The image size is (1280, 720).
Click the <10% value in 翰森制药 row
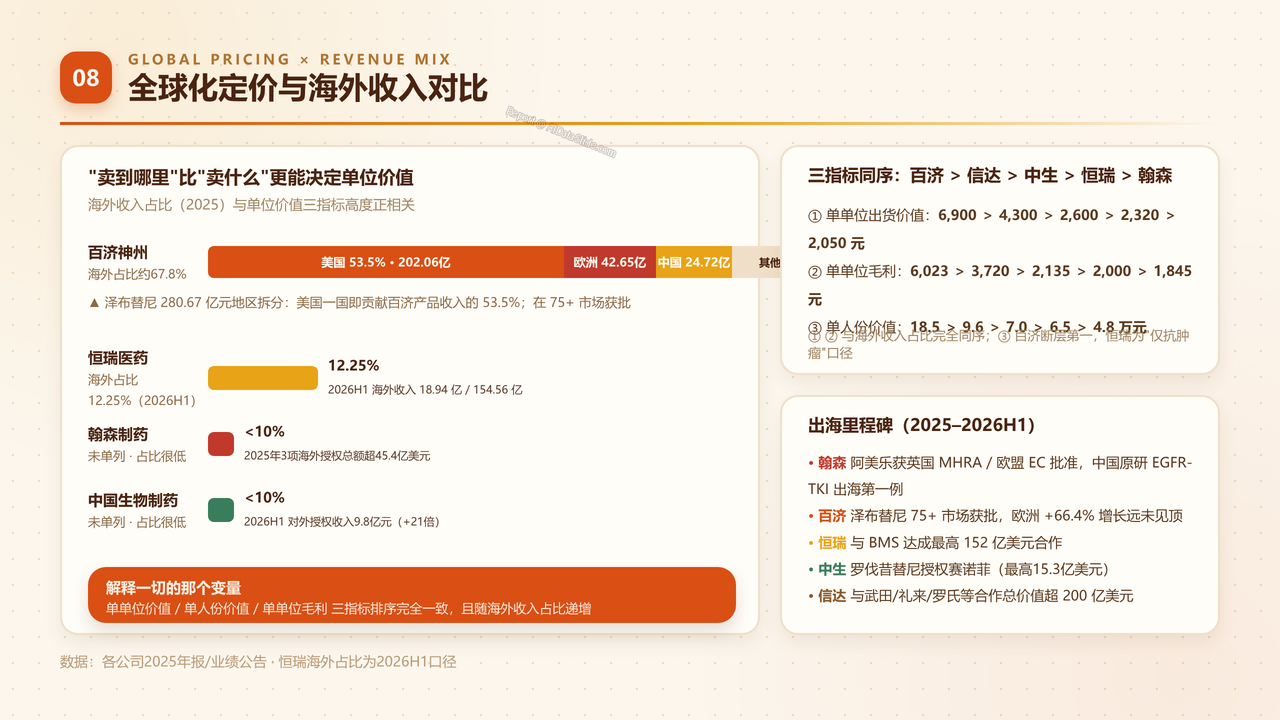click(x=264, y=432)
